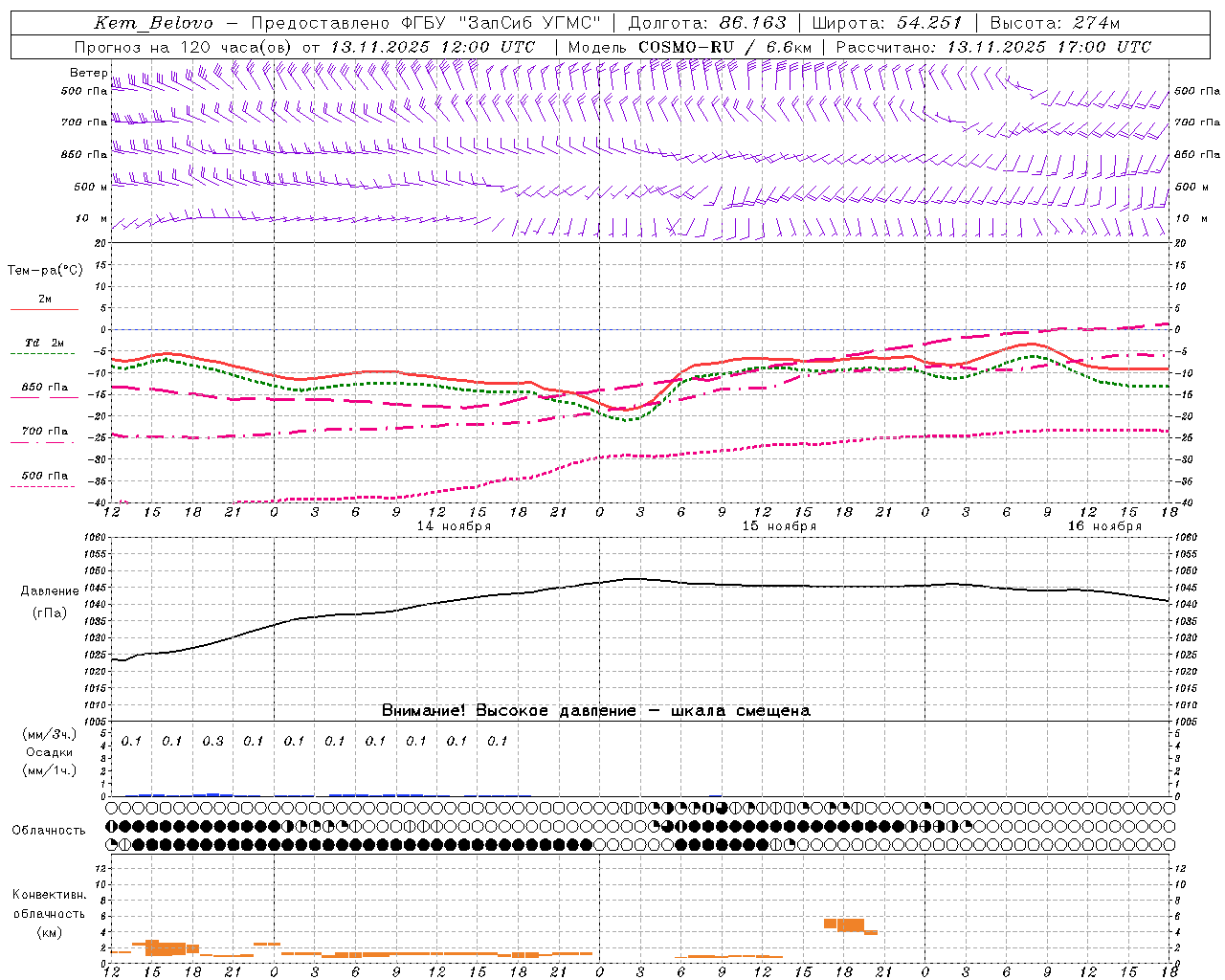Click the left 500 м wind level label
Image resolution: width=1225 pixels, height=980 pixels.
coord(91,187)
